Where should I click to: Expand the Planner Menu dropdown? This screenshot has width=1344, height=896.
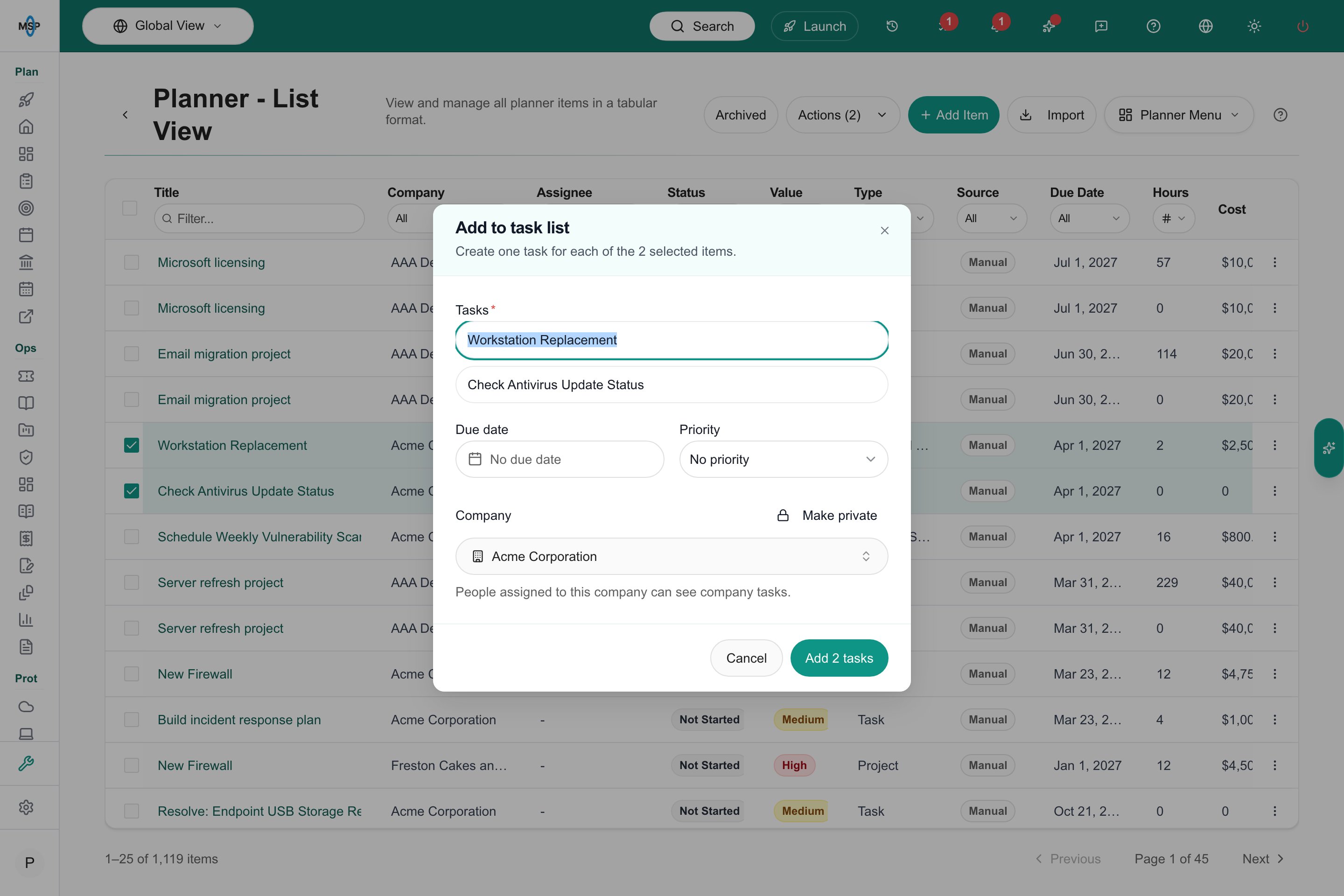1179,115
